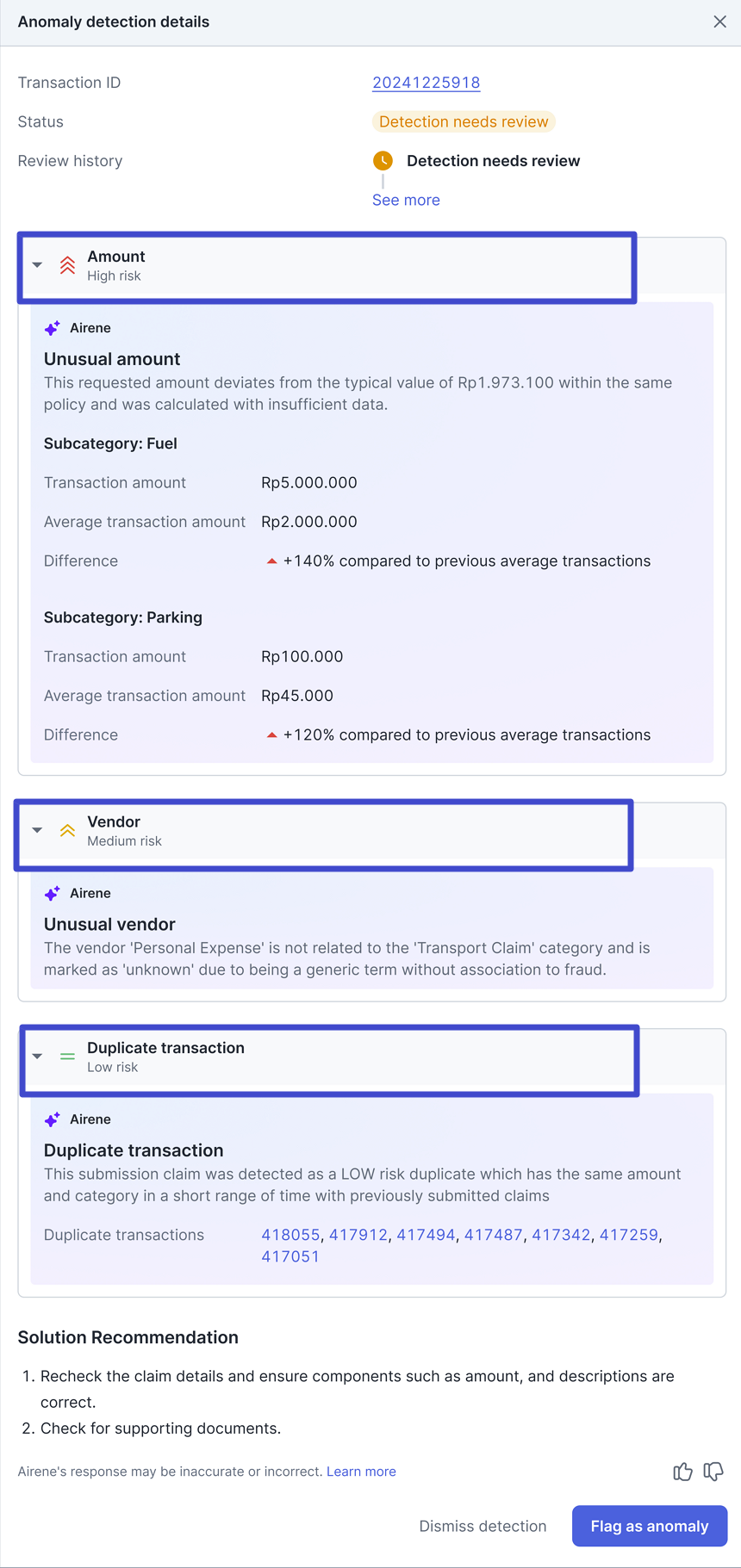This screenshot has height=1568, width=741.
Task: Click Dismiss detection
Action: (483, 1526)
